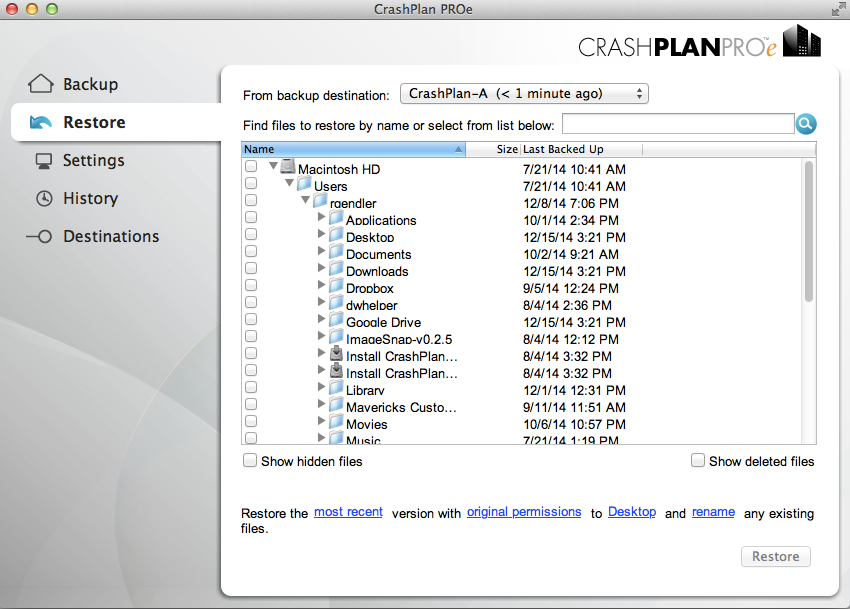Sort by the Last Backed Up column
Viewport: 850px width, 609px height.
pyautogui.click(x=581, y=149)
